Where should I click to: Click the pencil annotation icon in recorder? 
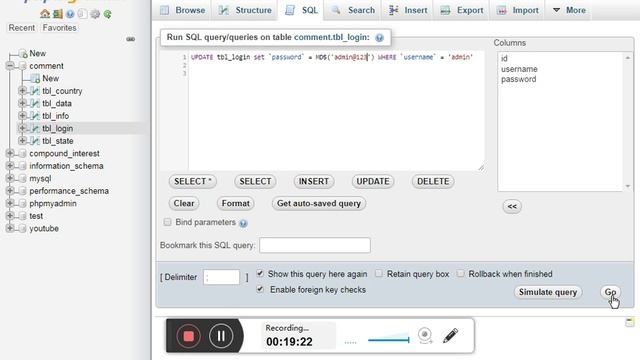[450, 336]
